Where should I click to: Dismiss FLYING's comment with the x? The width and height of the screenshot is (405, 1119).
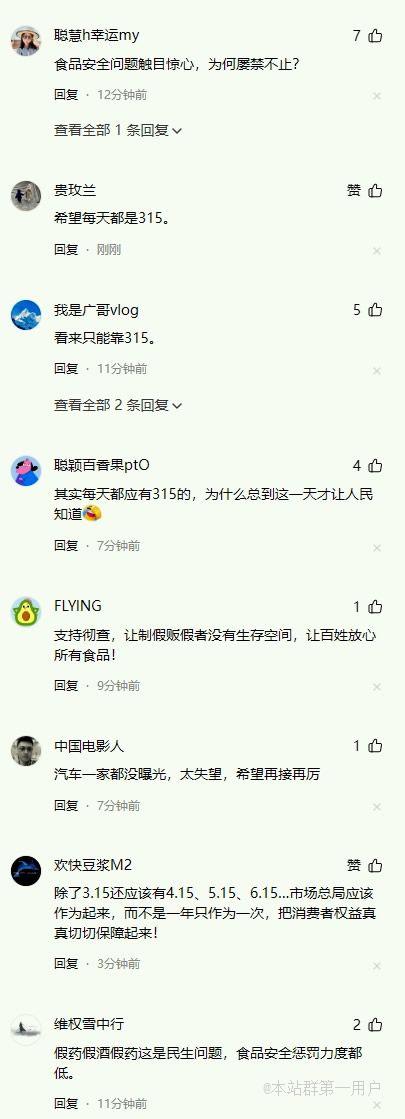click(x=376, y=687)
